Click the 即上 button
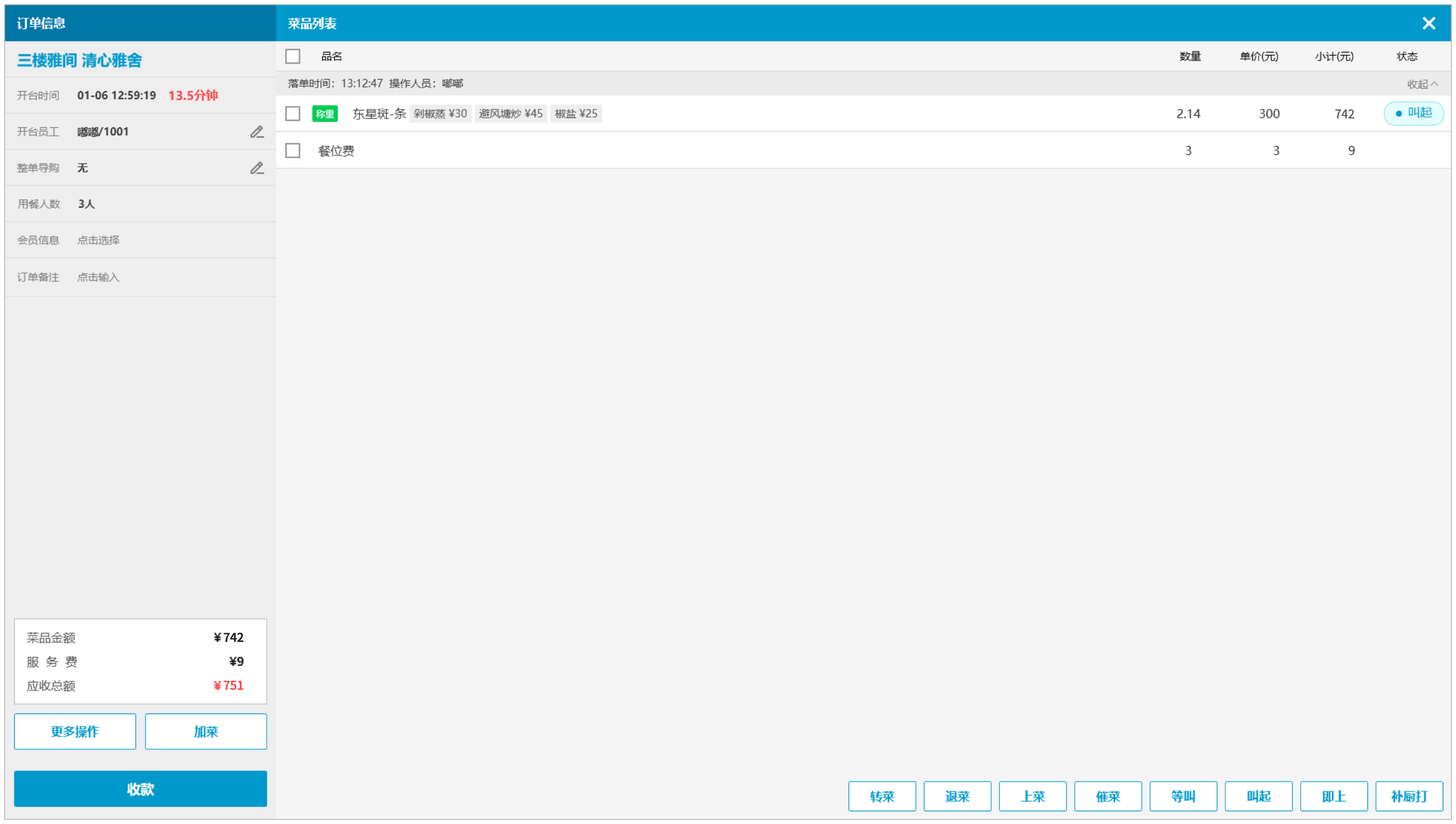1456x824 pixels. (x=1333, y=795)
